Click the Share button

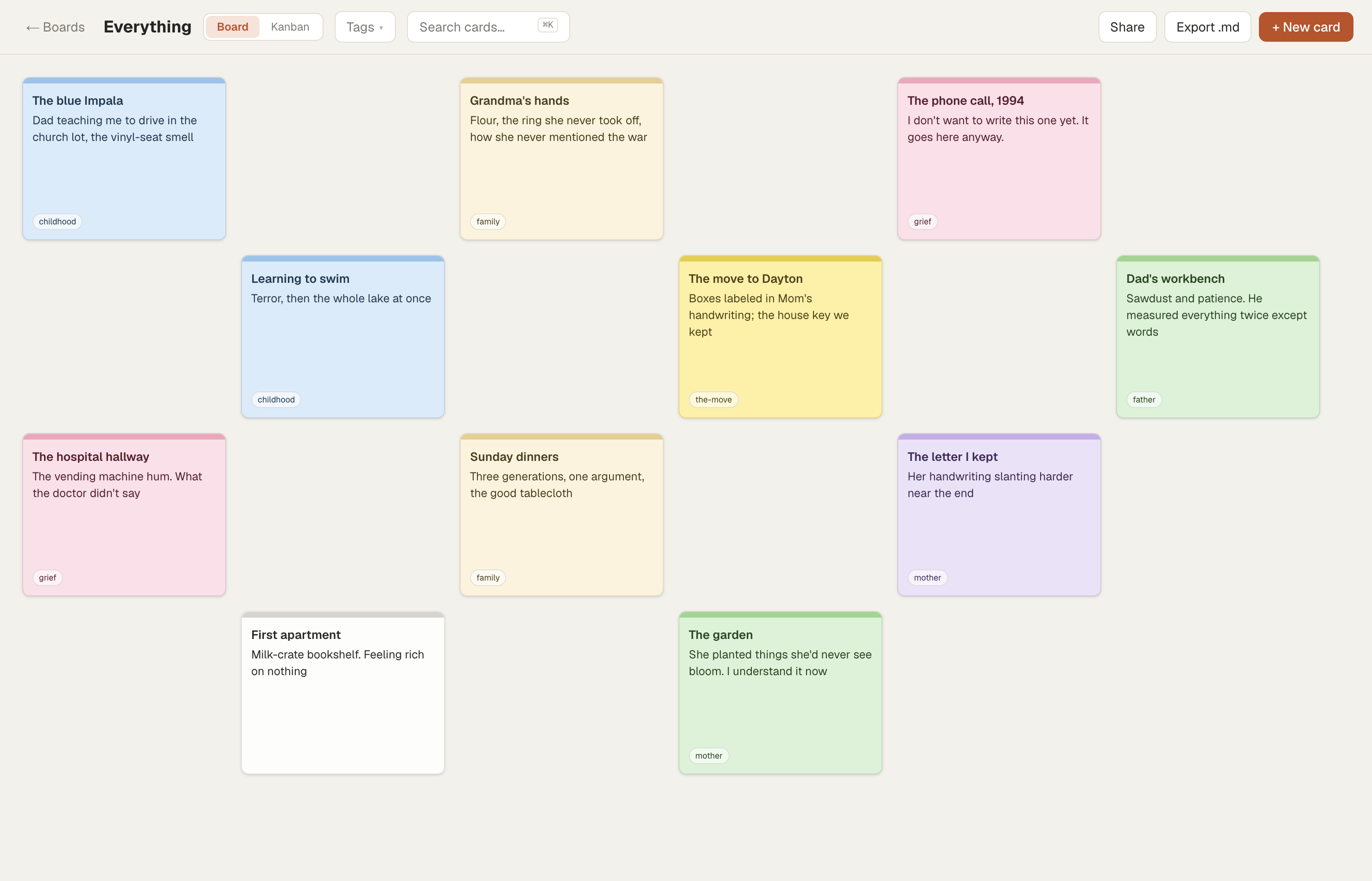click(1127, 27)
